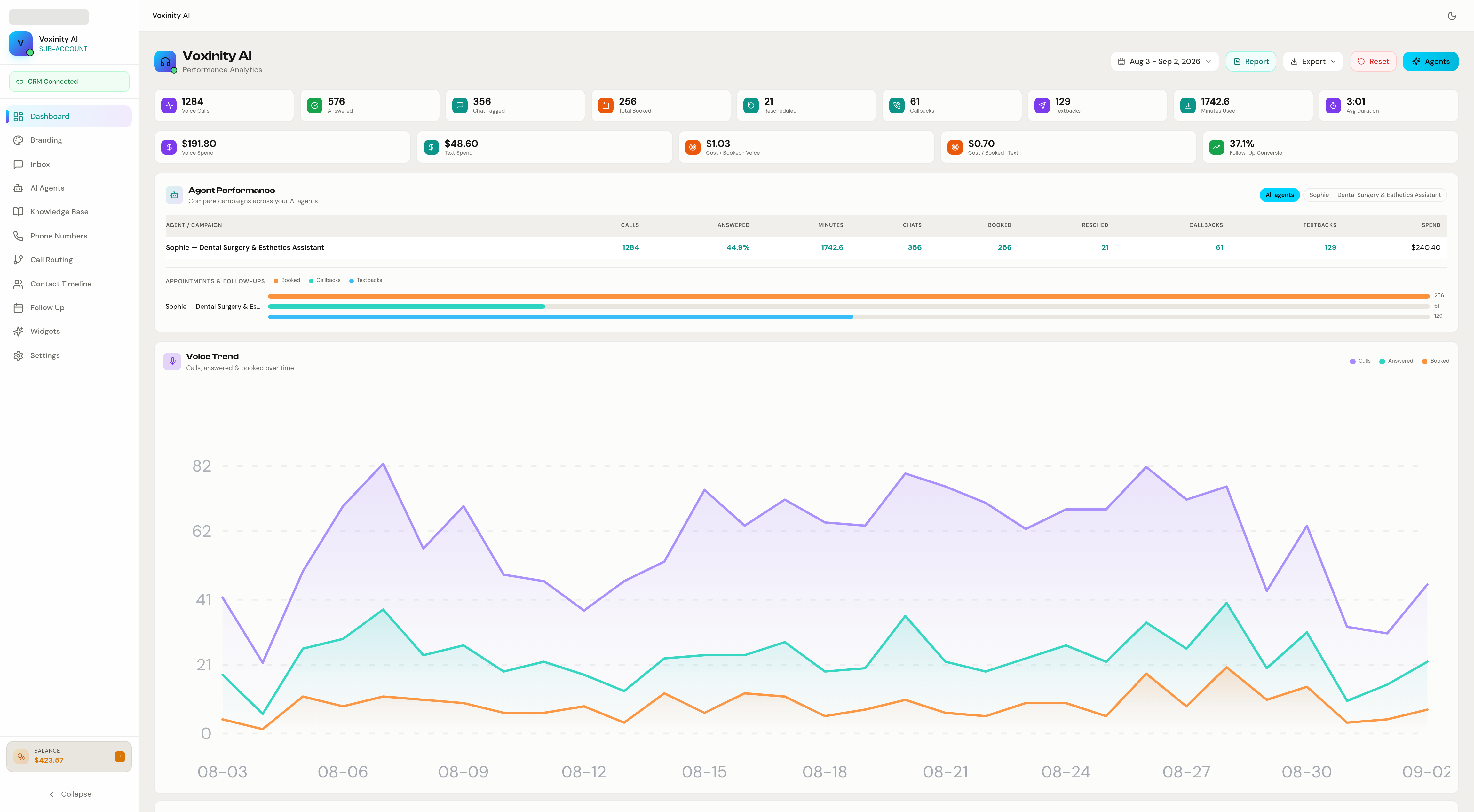Click the Text Spend dollar icon
This screenshot has height=812, width=1474.
[432, 147]
